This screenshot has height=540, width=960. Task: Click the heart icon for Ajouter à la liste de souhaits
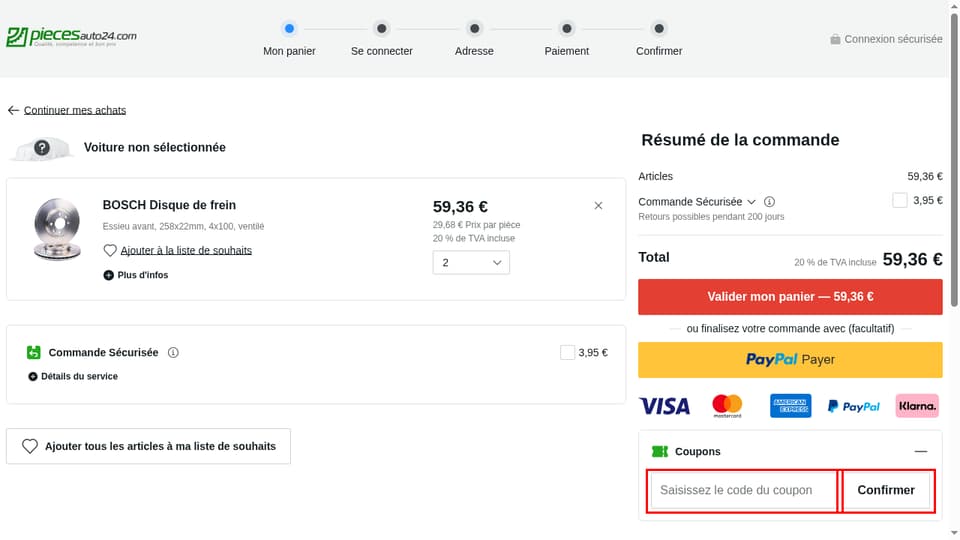pos(110,250)
